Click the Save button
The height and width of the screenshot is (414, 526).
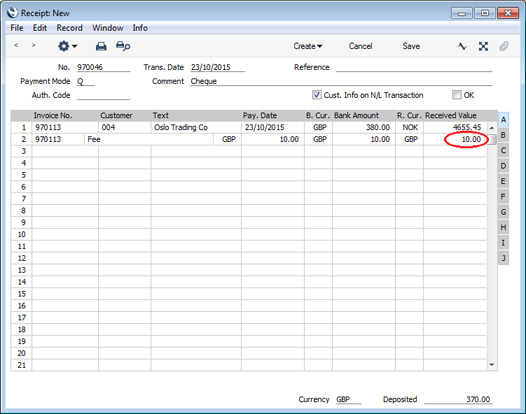(411, 46)
